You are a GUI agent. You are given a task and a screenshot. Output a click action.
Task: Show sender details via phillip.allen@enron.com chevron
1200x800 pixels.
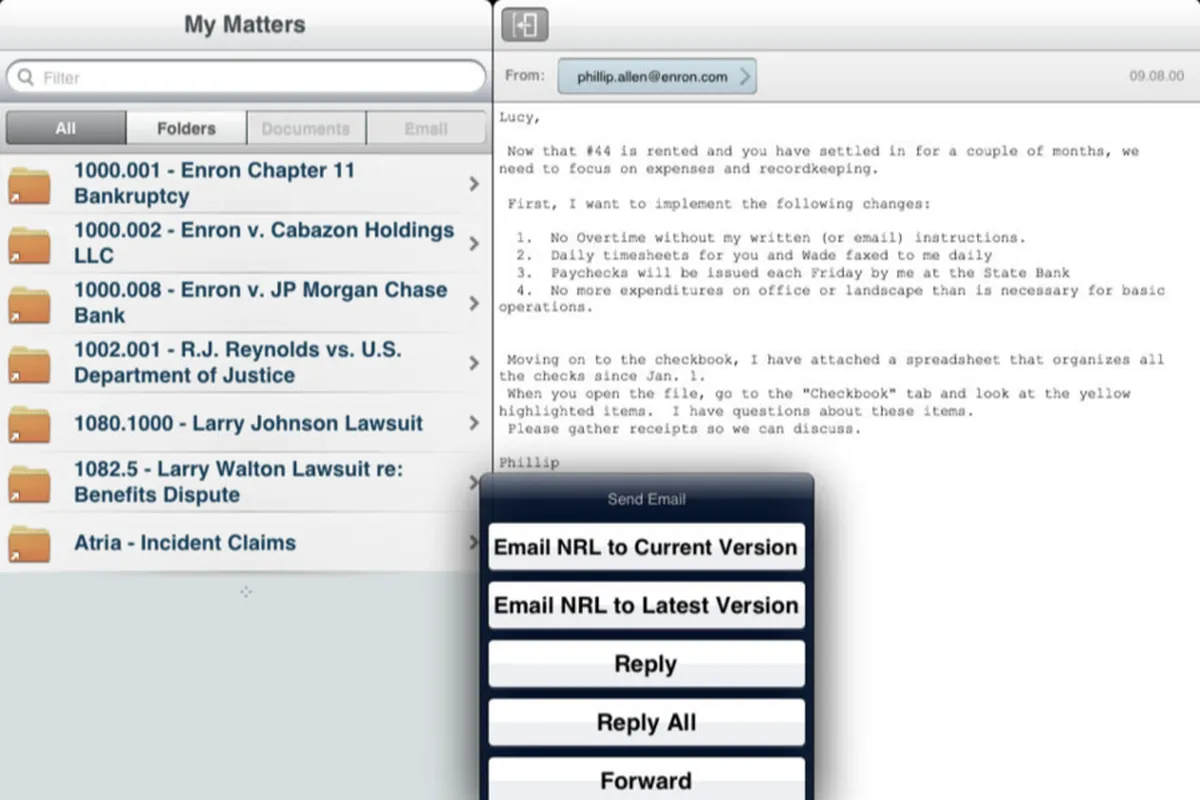coord(744,76)
